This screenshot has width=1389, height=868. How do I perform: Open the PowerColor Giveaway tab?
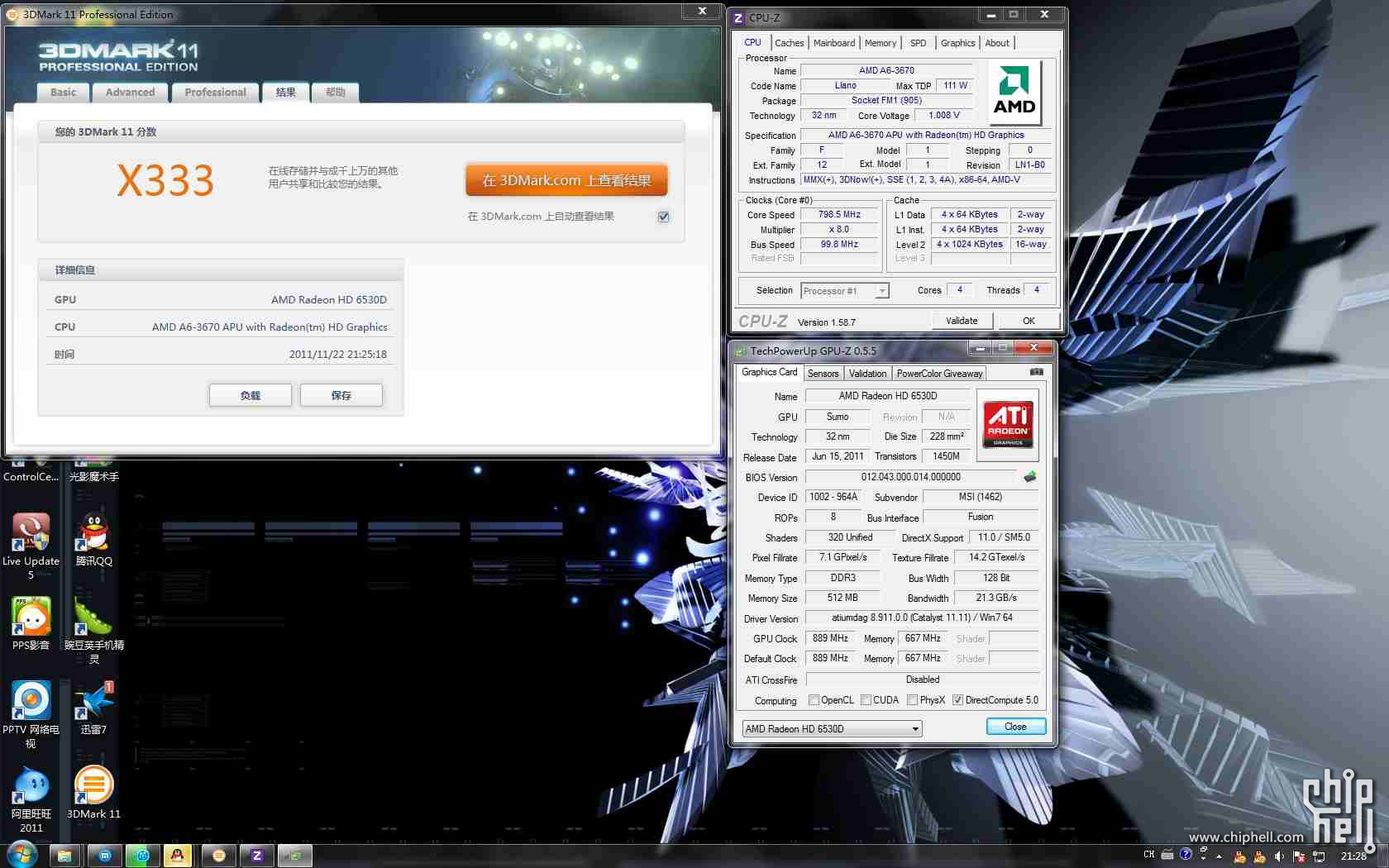pyautogui.click(x=939, y=374)
